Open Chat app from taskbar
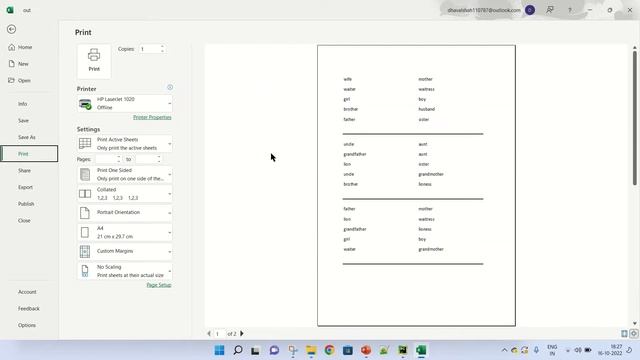This screenshot has width=640, height=360. (274, 350)
